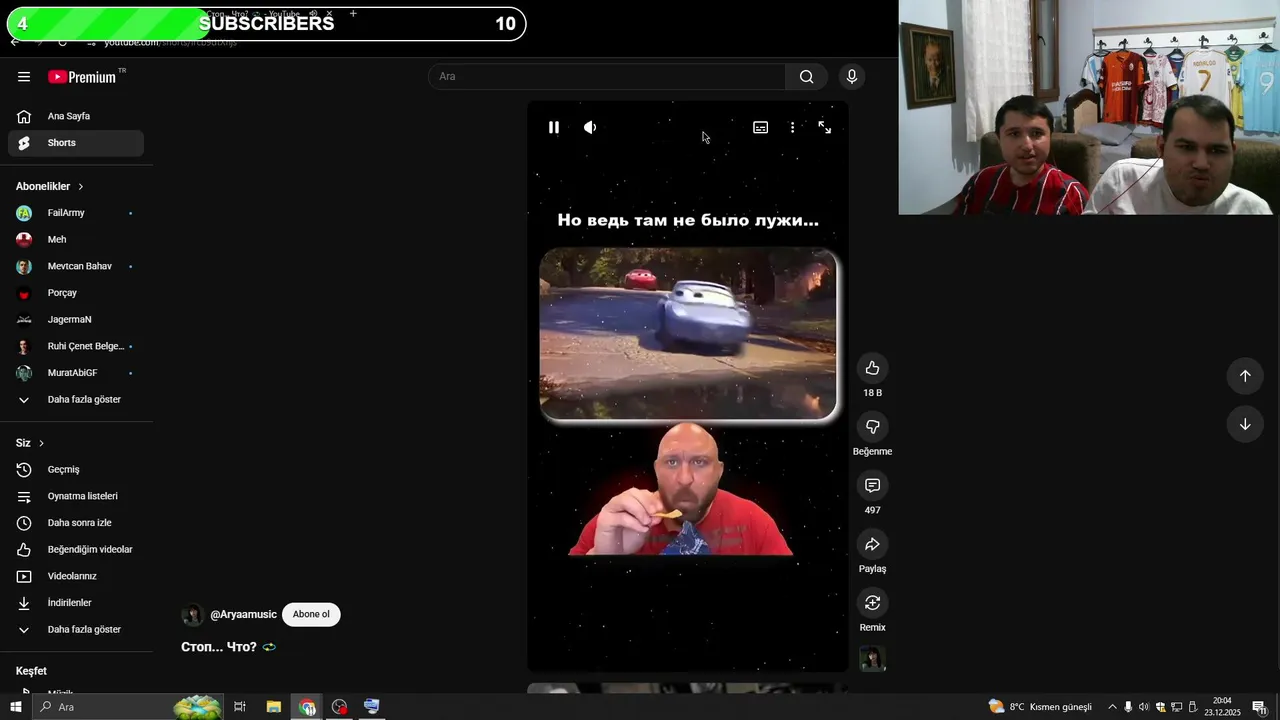
Task: Go to the previous Short arrow
Action: click(x=1245, y=376)
